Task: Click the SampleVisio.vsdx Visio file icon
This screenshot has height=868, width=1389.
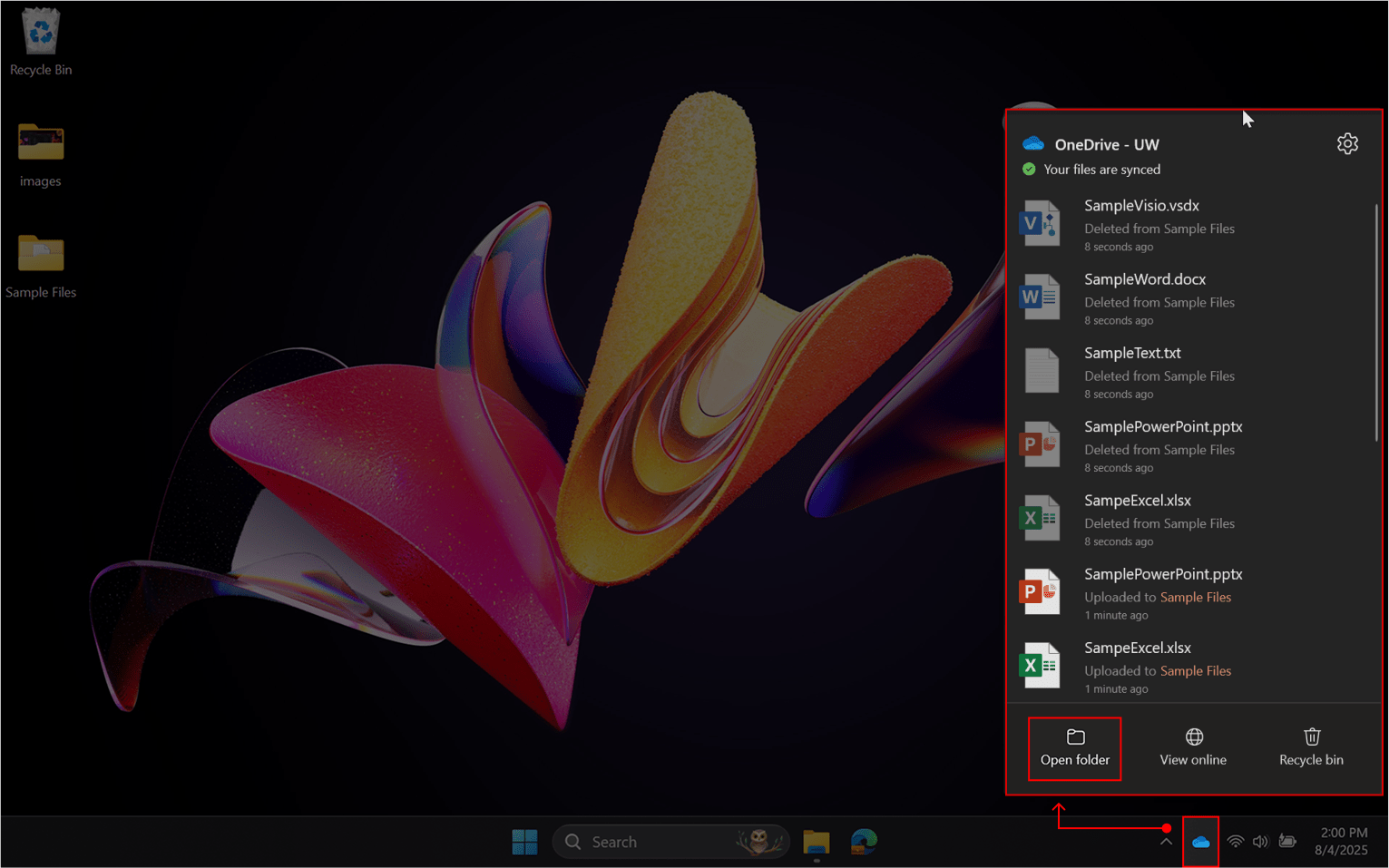Action: pyautogui.click(x=1041, y=222)
